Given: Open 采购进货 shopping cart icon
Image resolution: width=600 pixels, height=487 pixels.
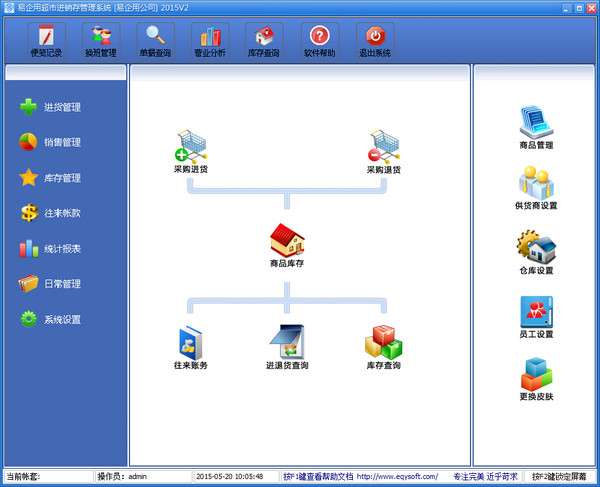Looking at the screenshot, I should pyautogui.click(x=191, y=151).
